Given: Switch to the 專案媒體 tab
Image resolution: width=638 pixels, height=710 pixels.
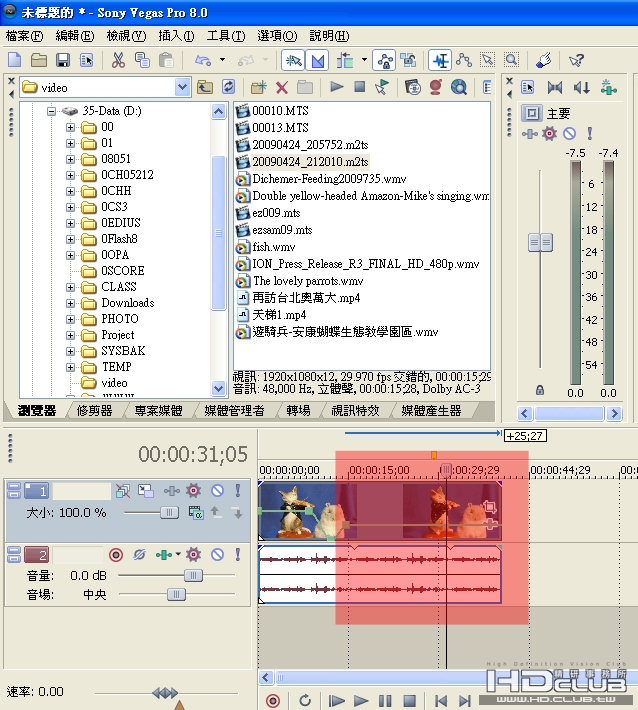Looking at the screenshot, I should point(158,410).
